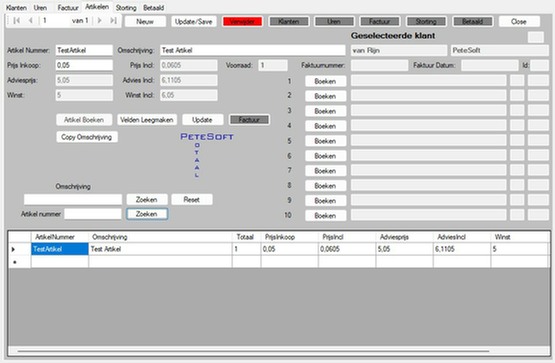Click Artikel Boeken button
This screenshot has width=555, height=363.
coord(84,120)
